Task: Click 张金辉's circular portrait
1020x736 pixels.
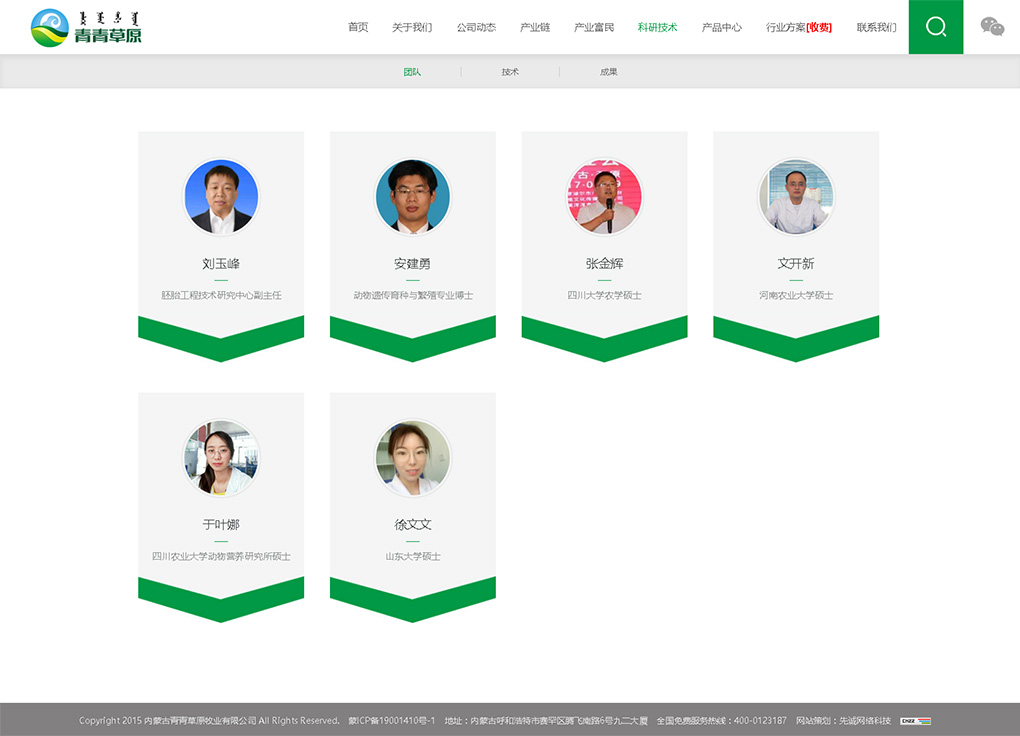Action: pyautogui.click(x=604, y=197)
